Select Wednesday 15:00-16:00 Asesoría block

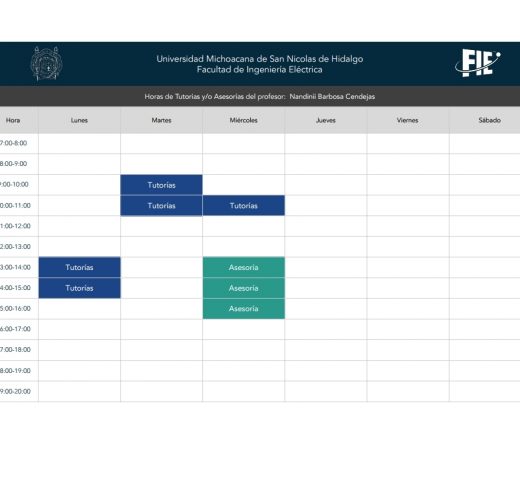(244, 309)
